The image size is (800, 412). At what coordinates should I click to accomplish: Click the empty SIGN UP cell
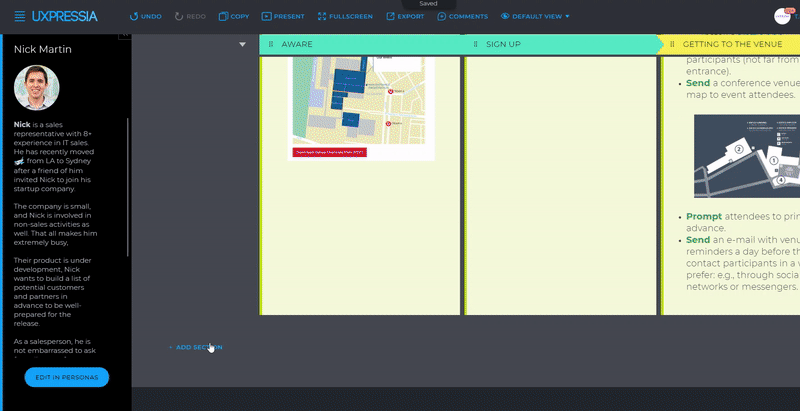coord(561,186)
